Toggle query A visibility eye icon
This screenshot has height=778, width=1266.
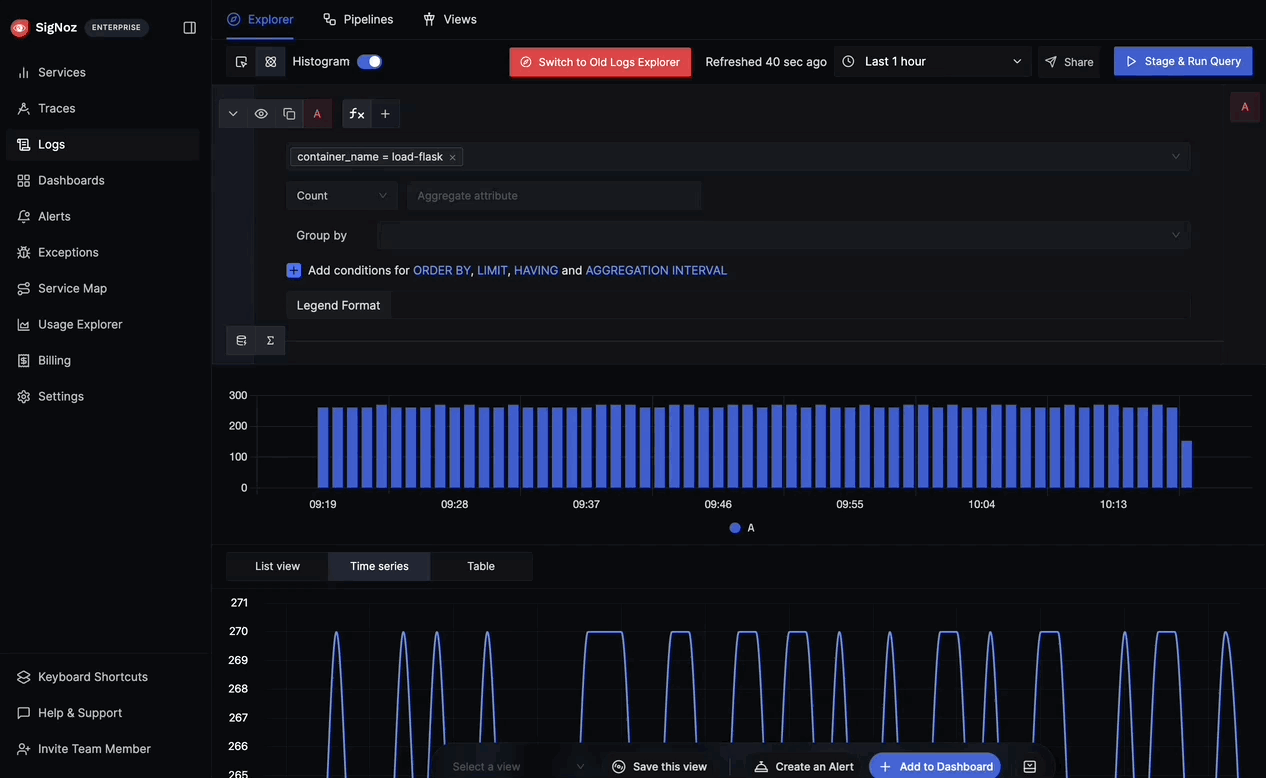261,114
